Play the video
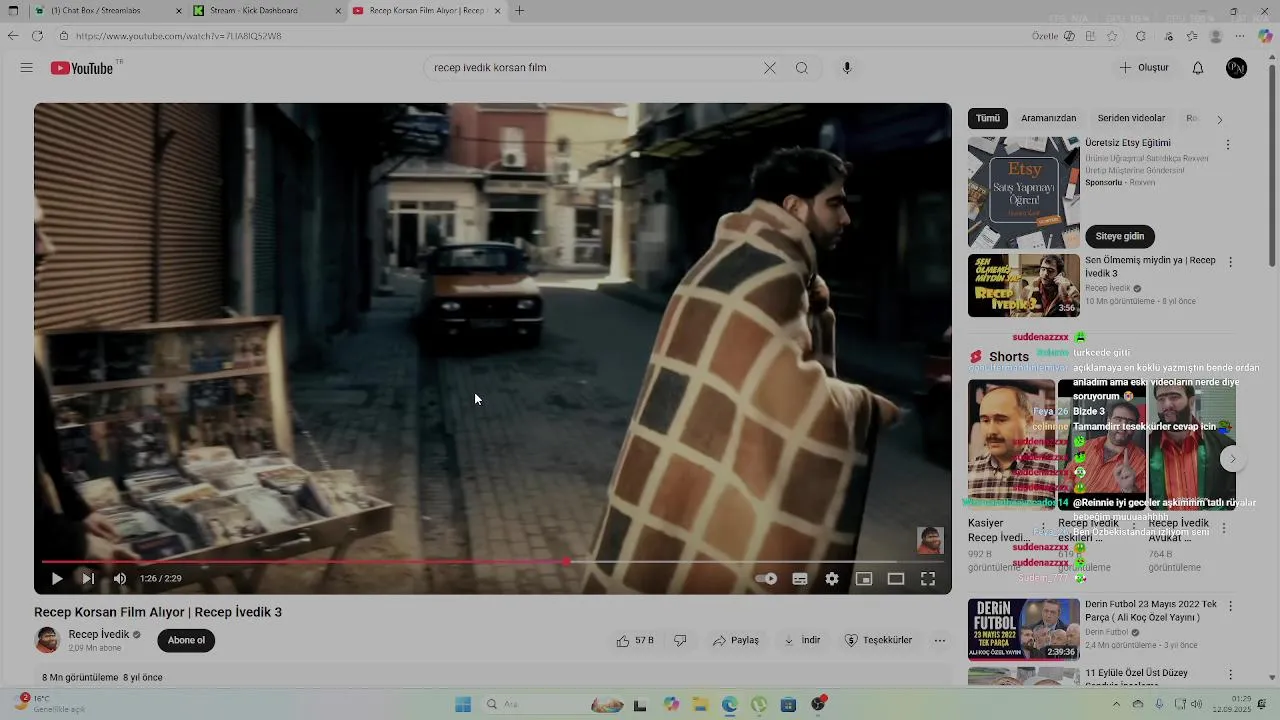This screenshot has height=720, width=1280. (57, 578)
